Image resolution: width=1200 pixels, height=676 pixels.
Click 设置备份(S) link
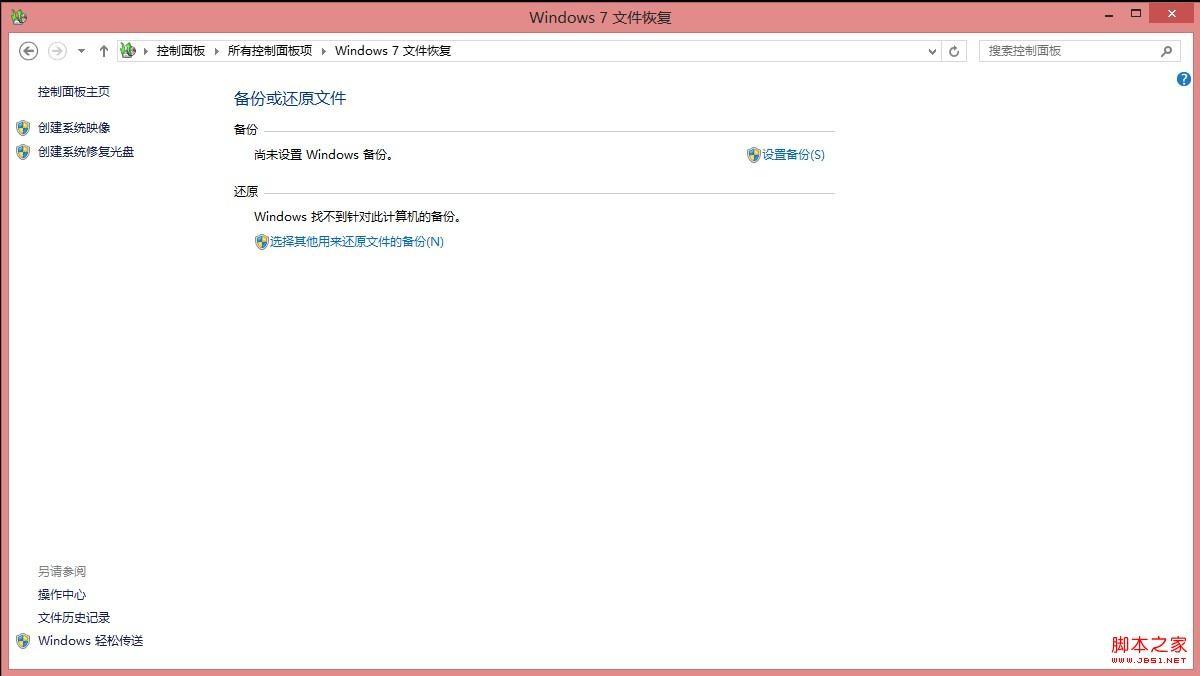tap(793, 155)
